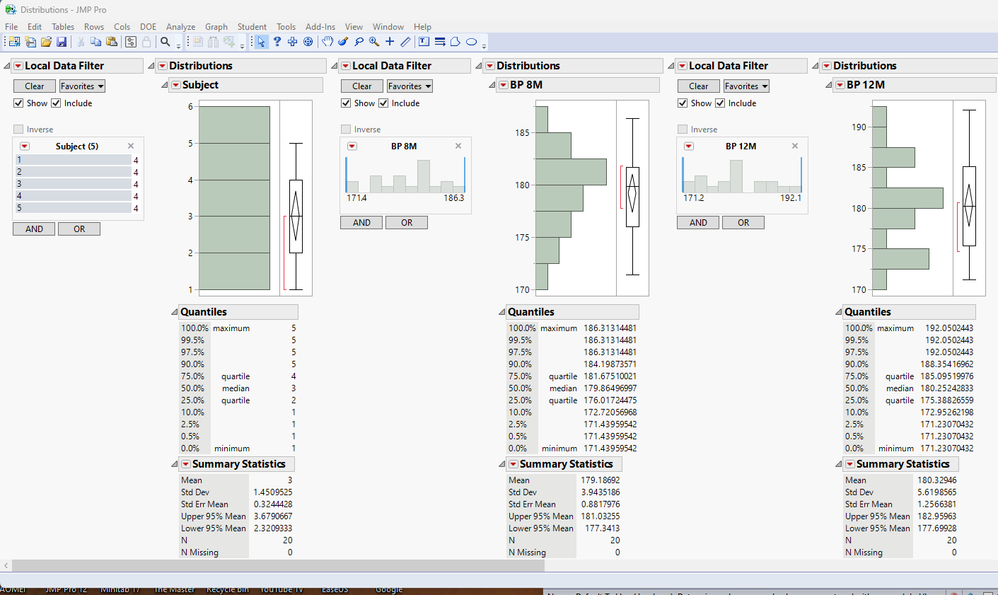This screenshot has width=998, height=595.
Task: Open the Add-Ins menu
Action: (x=320, y=27)
